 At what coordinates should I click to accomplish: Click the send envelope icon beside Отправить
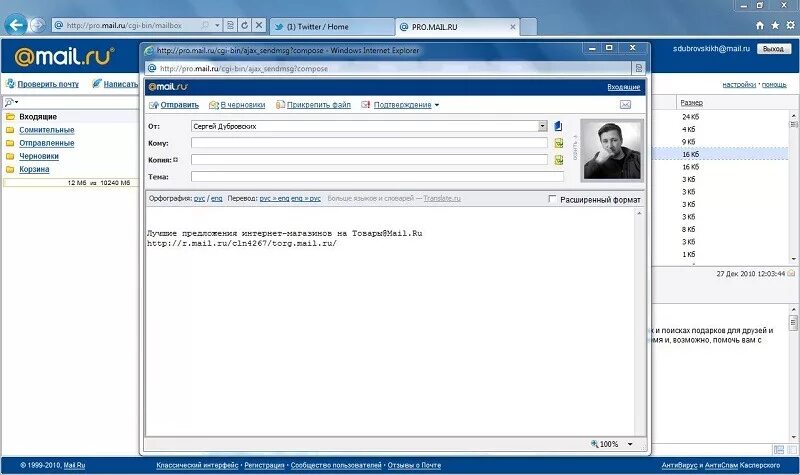pyautogui.click(x=154, y=105)
